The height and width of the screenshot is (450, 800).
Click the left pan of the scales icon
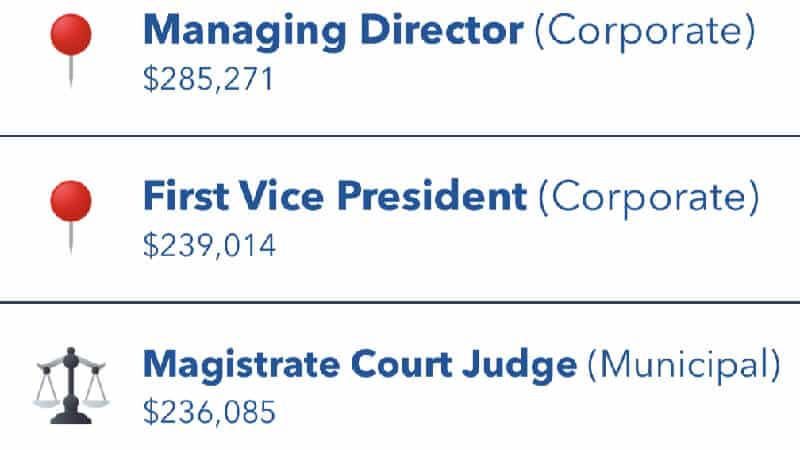click(47, 392)
